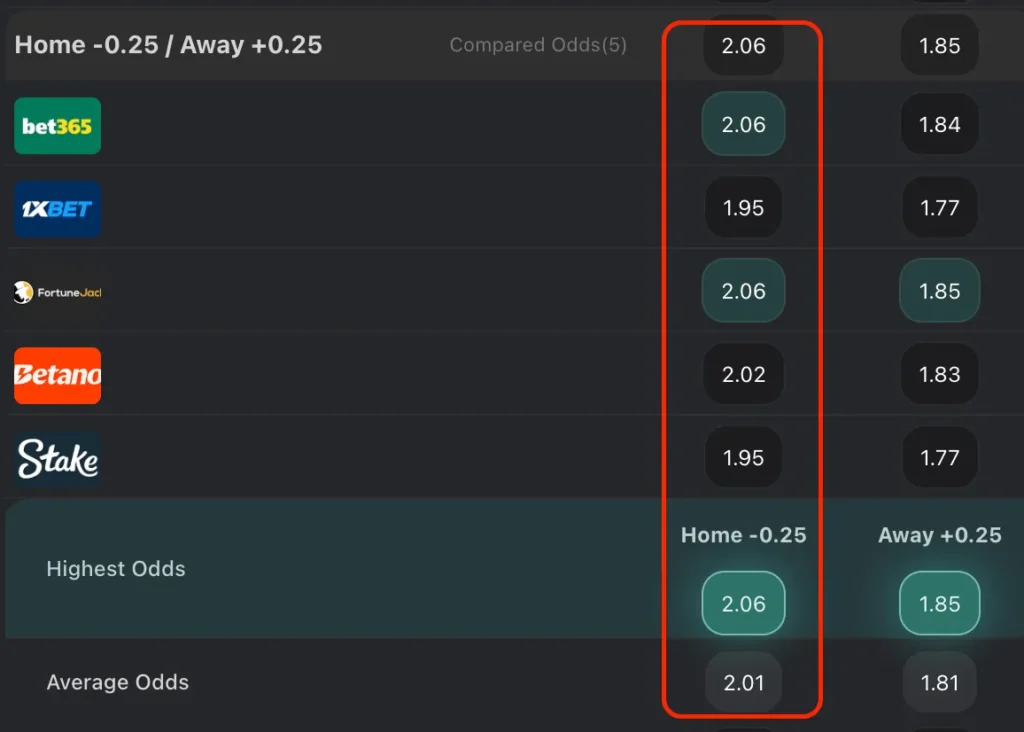Click 1XBET's Away 1.77 odds button

pyautogui.click(x=939, y=208)
